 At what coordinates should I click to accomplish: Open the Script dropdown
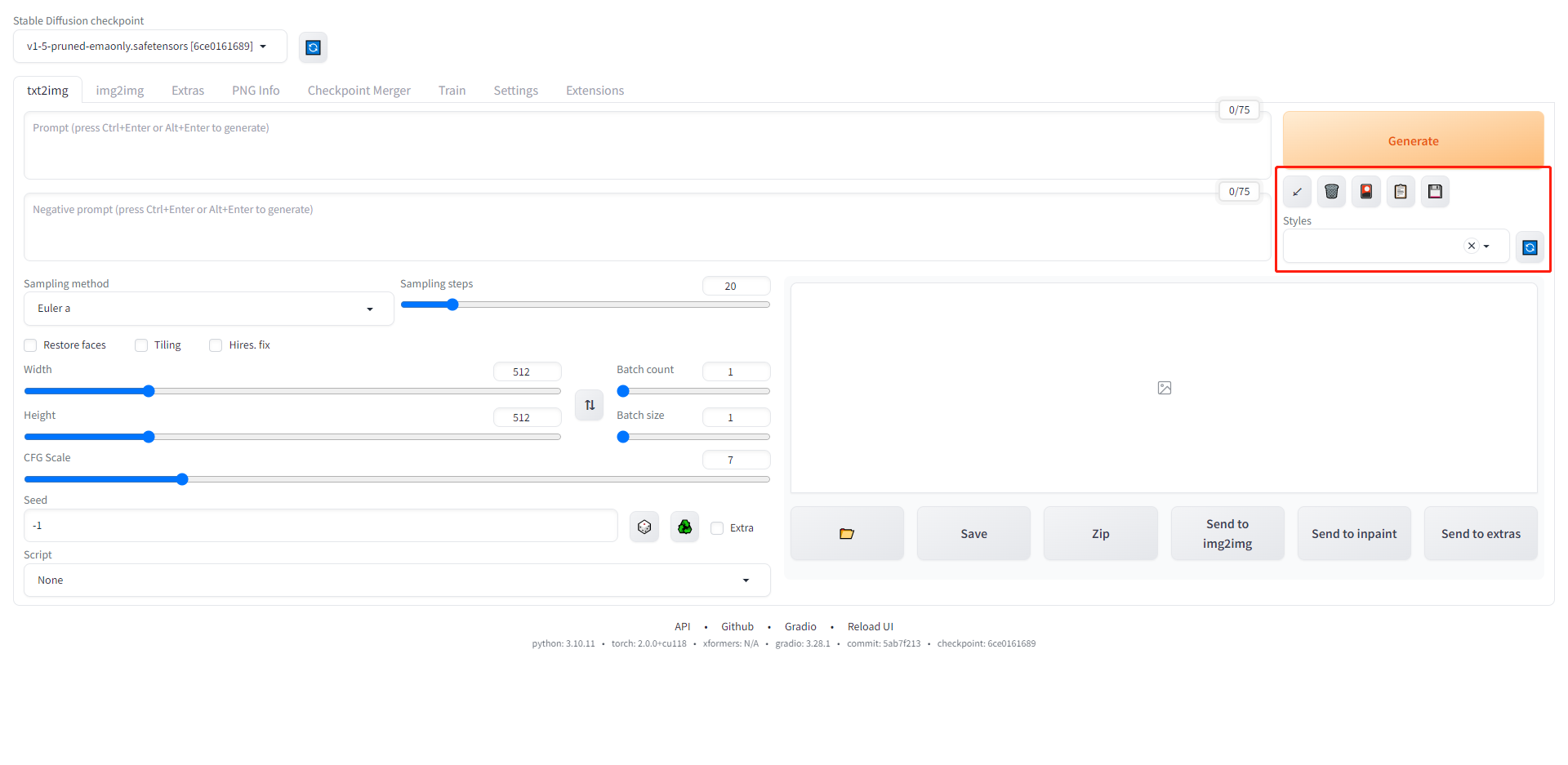tap(396, 580)
